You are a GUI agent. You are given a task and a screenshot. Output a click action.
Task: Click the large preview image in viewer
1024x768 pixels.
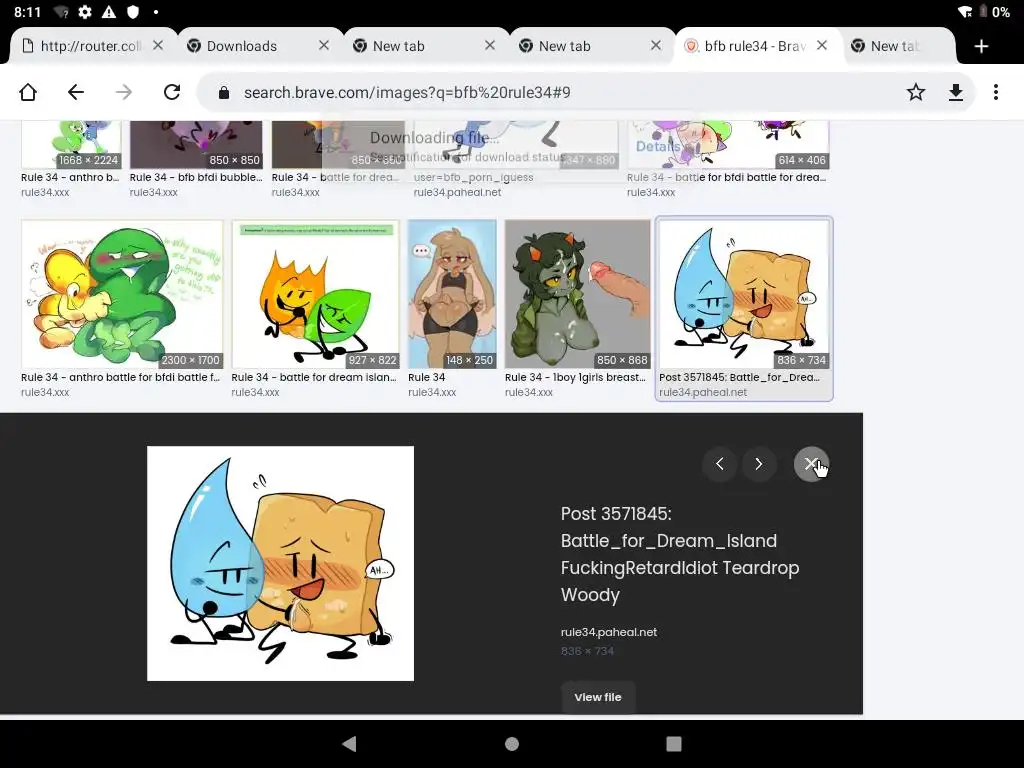click(280, 564)
